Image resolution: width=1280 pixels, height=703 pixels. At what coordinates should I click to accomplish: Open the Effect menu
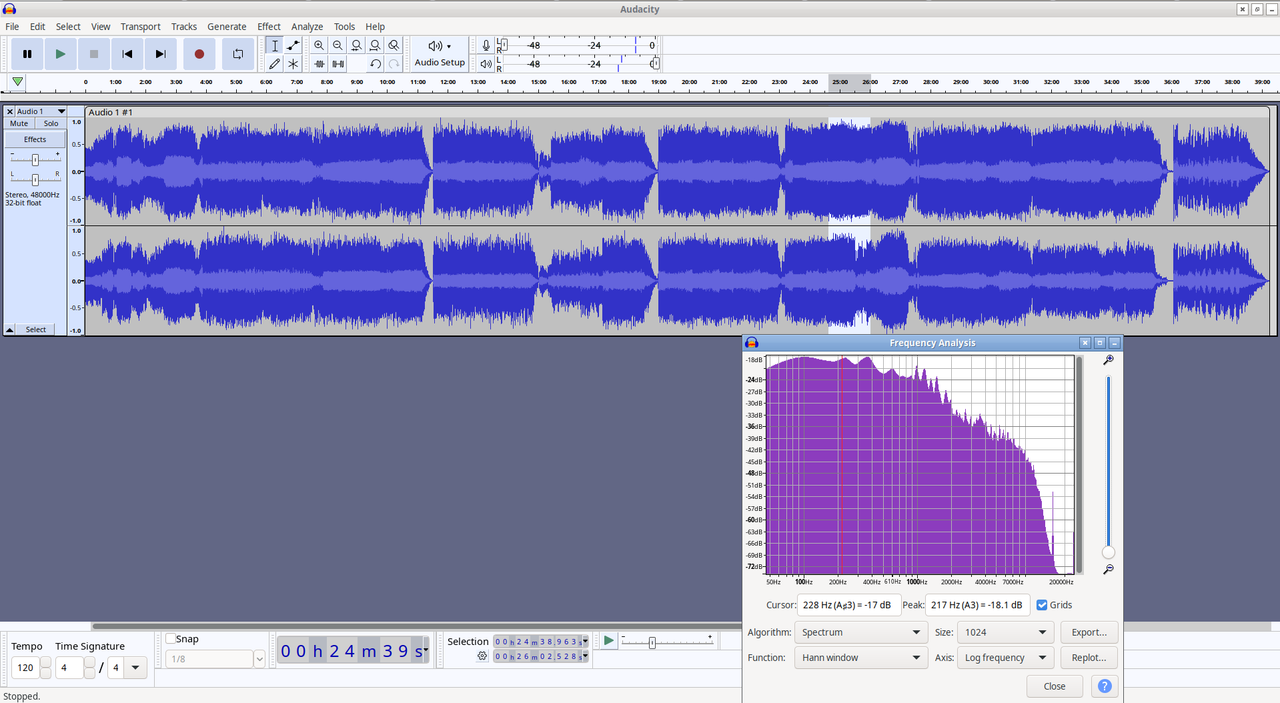pos(269,27)
